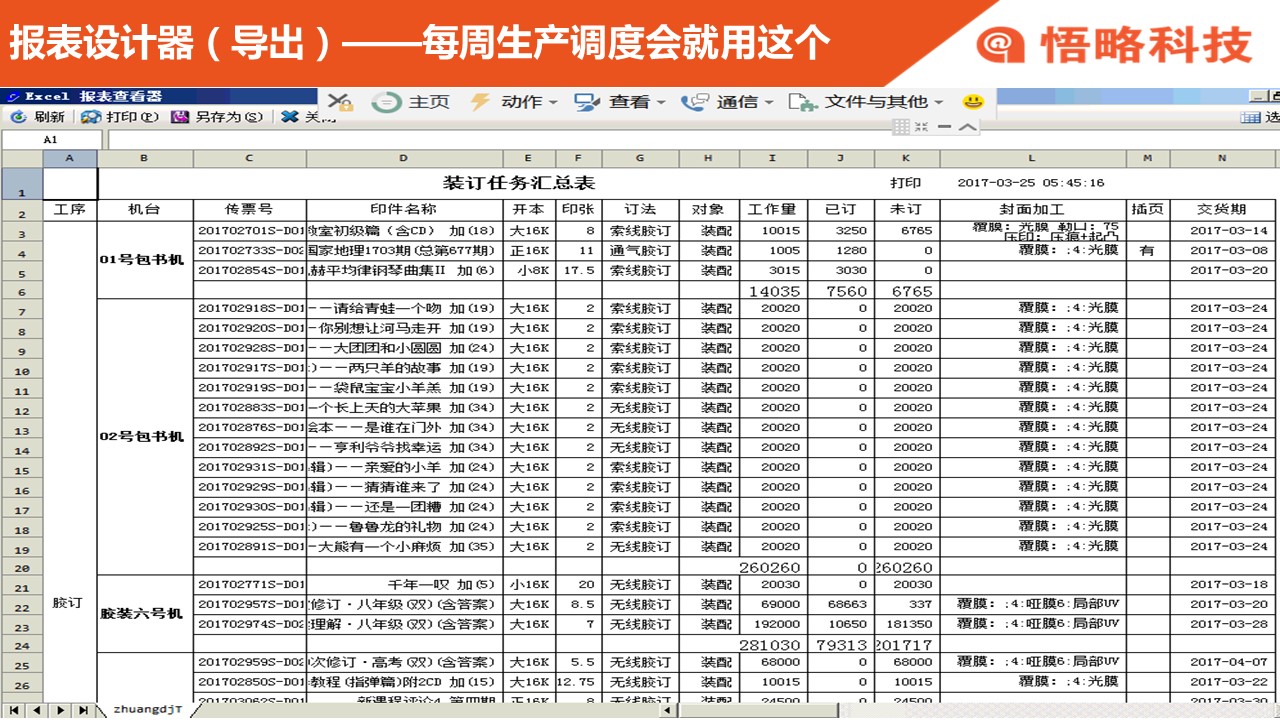
Task: Click ticket number 201702918S-D01
Action: pos(250,309)
